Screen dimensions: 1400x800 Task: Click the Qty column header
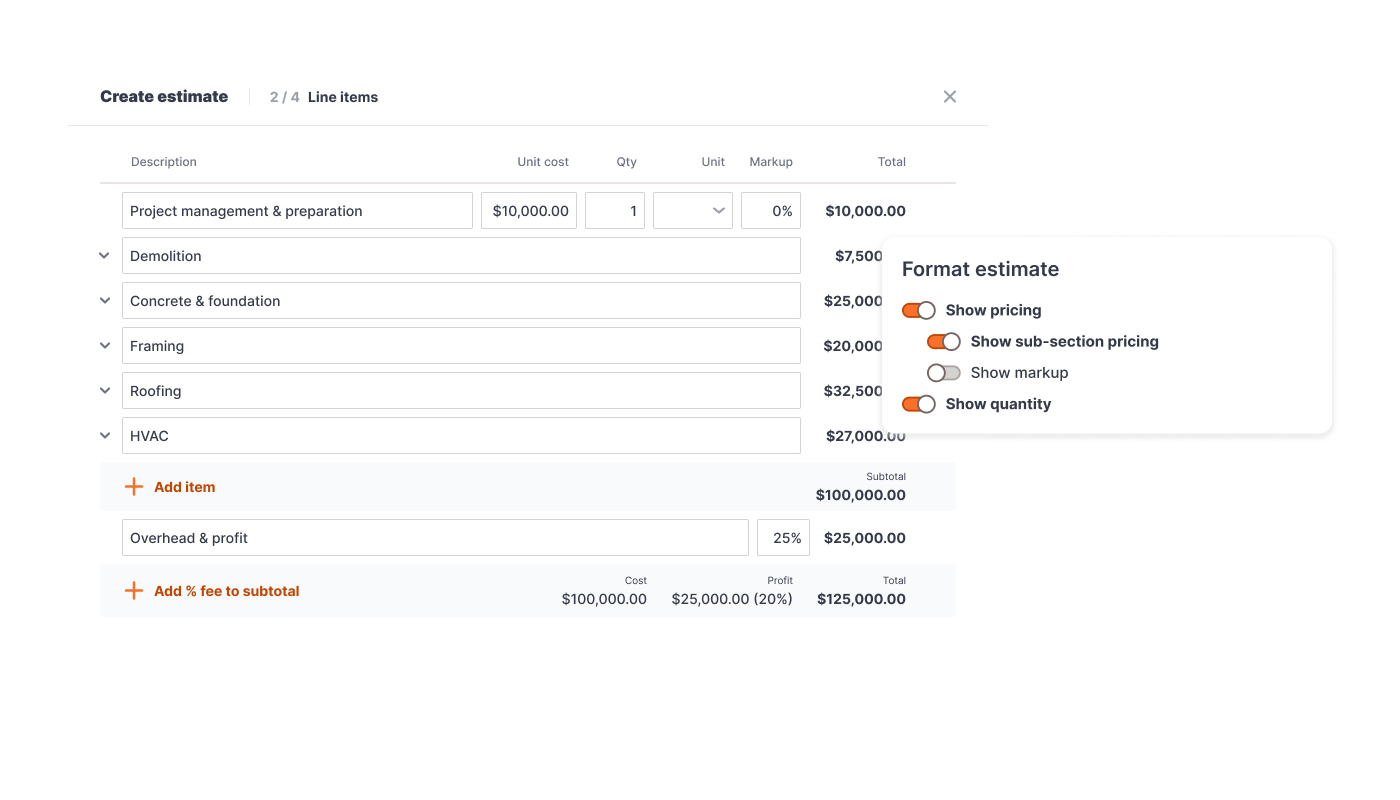coord(626,162)
